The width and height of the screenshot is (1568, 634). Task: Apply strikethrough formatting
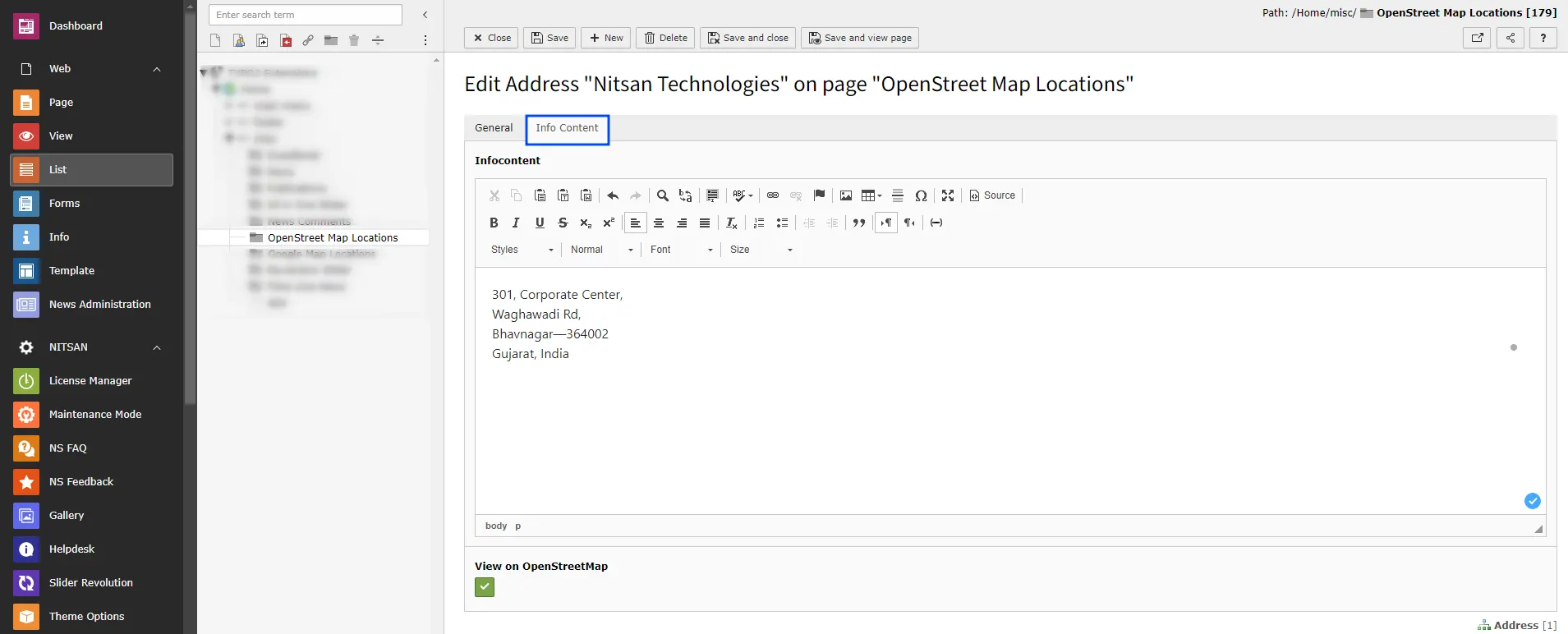point(563,223)
